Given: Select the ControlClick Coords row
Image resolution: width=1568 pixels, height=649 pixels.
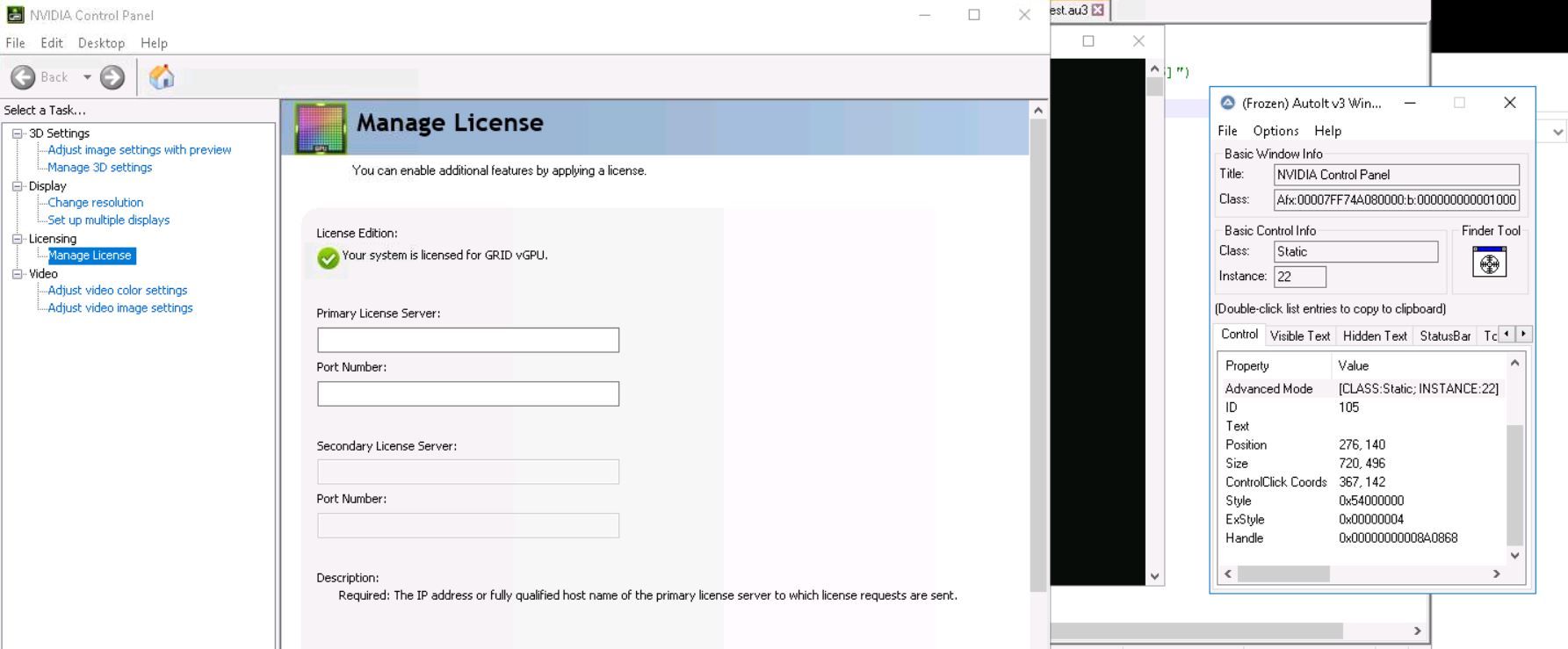Looking at the screenshot, I should [1362, 482].
